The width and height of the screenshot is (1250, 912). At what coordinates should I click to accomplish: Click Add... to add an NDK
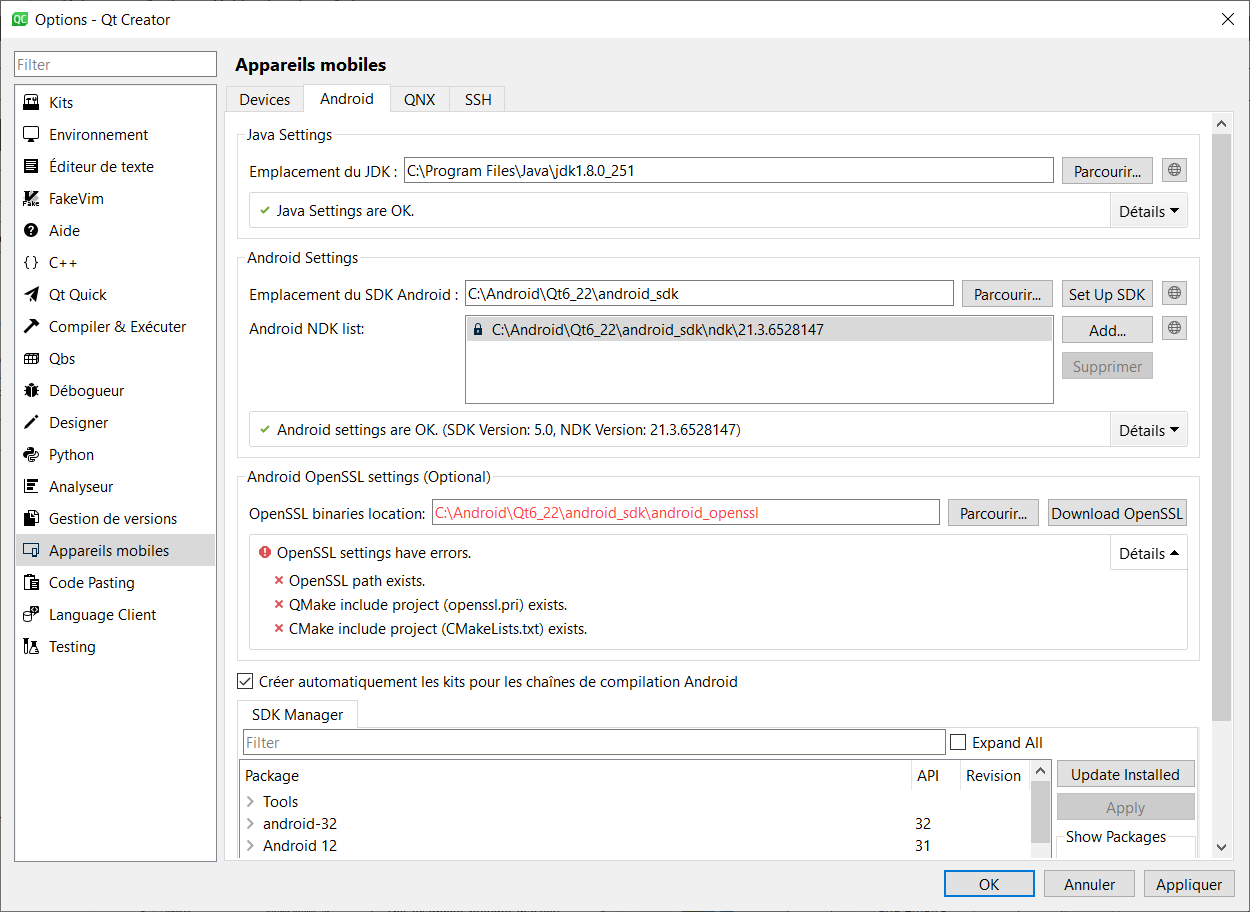pos(1107,330)
